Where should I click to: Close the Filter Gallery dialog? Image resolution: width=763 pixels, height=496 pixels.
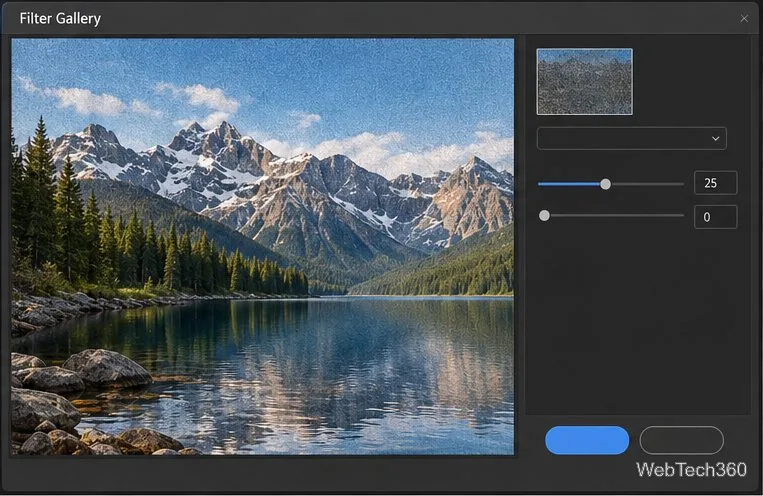point(744,18)
